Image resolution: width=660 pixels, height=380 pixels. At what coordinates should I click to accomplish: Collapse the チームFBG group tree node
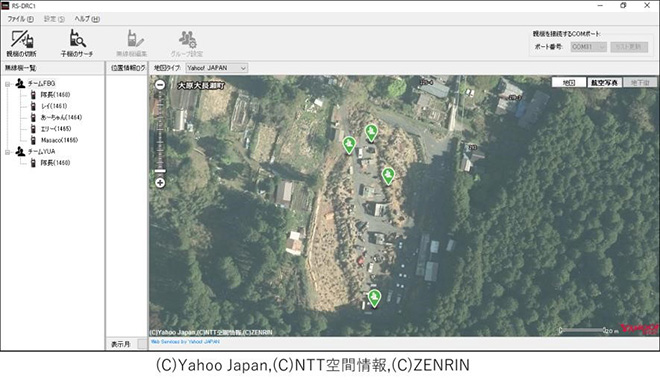tap(7, 84)
